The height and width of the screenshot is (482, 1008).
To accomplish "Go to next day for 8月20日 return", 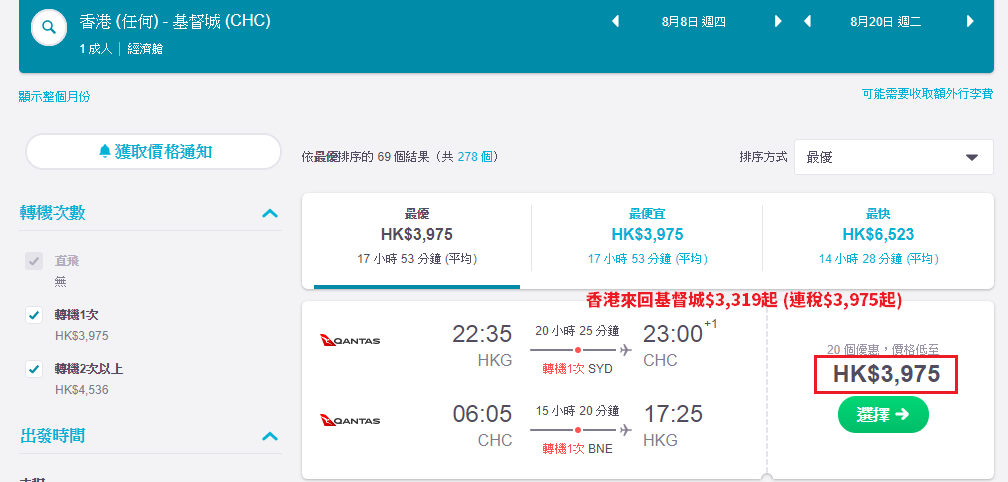I will tap(970, 22).
